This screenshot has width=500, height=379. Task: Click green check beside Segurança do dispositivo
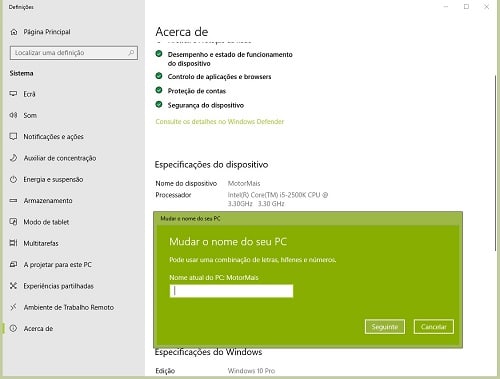pos(159,104)
